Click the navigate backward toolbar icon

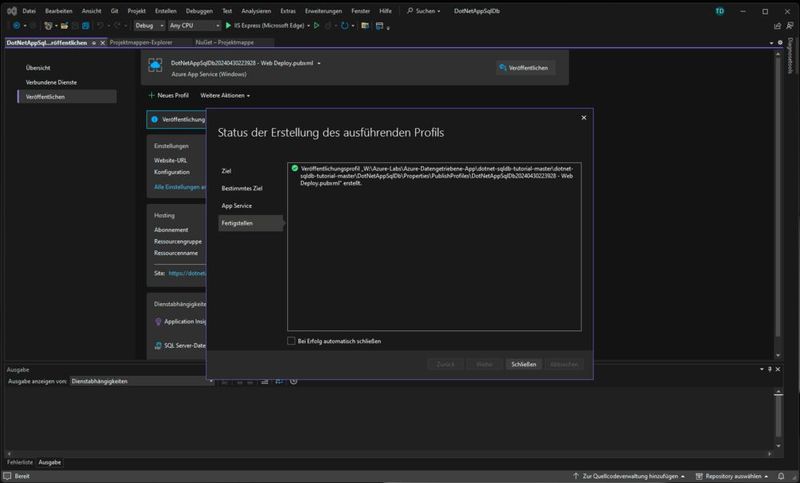click(16, 26)
